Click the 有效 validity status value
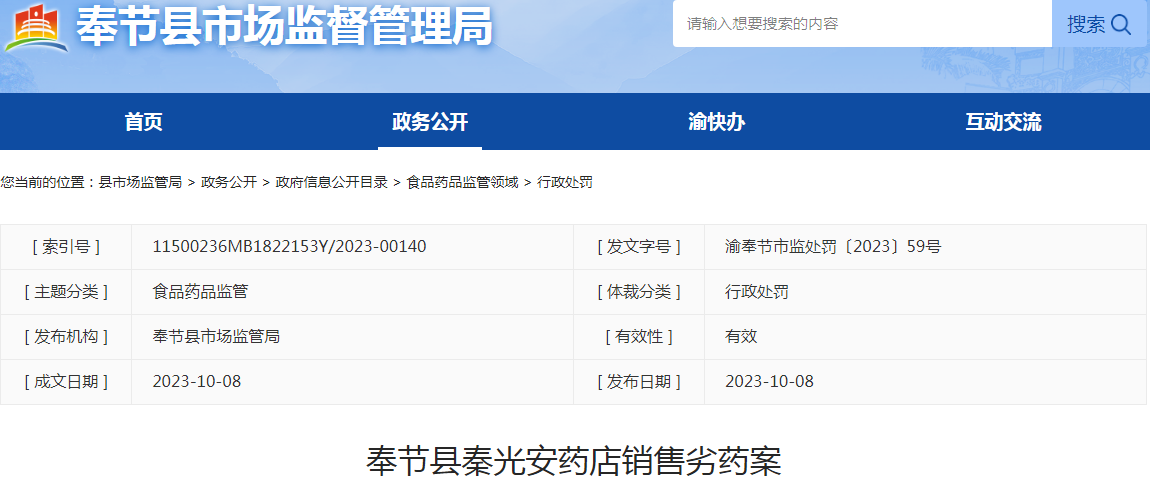Viewport: 1150px width, 482px height. pos(741,336)
